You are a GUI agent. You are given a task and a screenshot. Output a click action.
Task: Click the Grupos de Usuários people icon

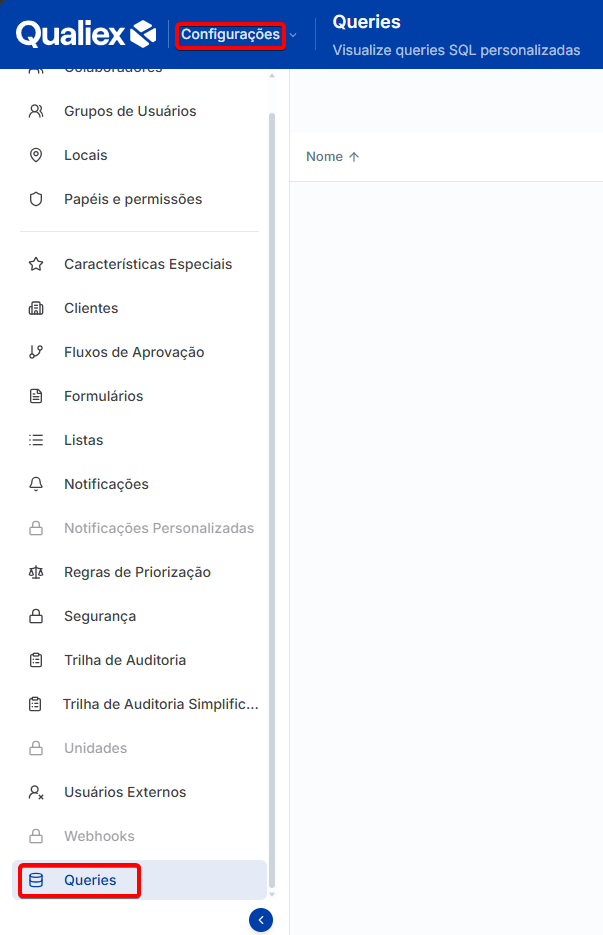coord(36,111)
